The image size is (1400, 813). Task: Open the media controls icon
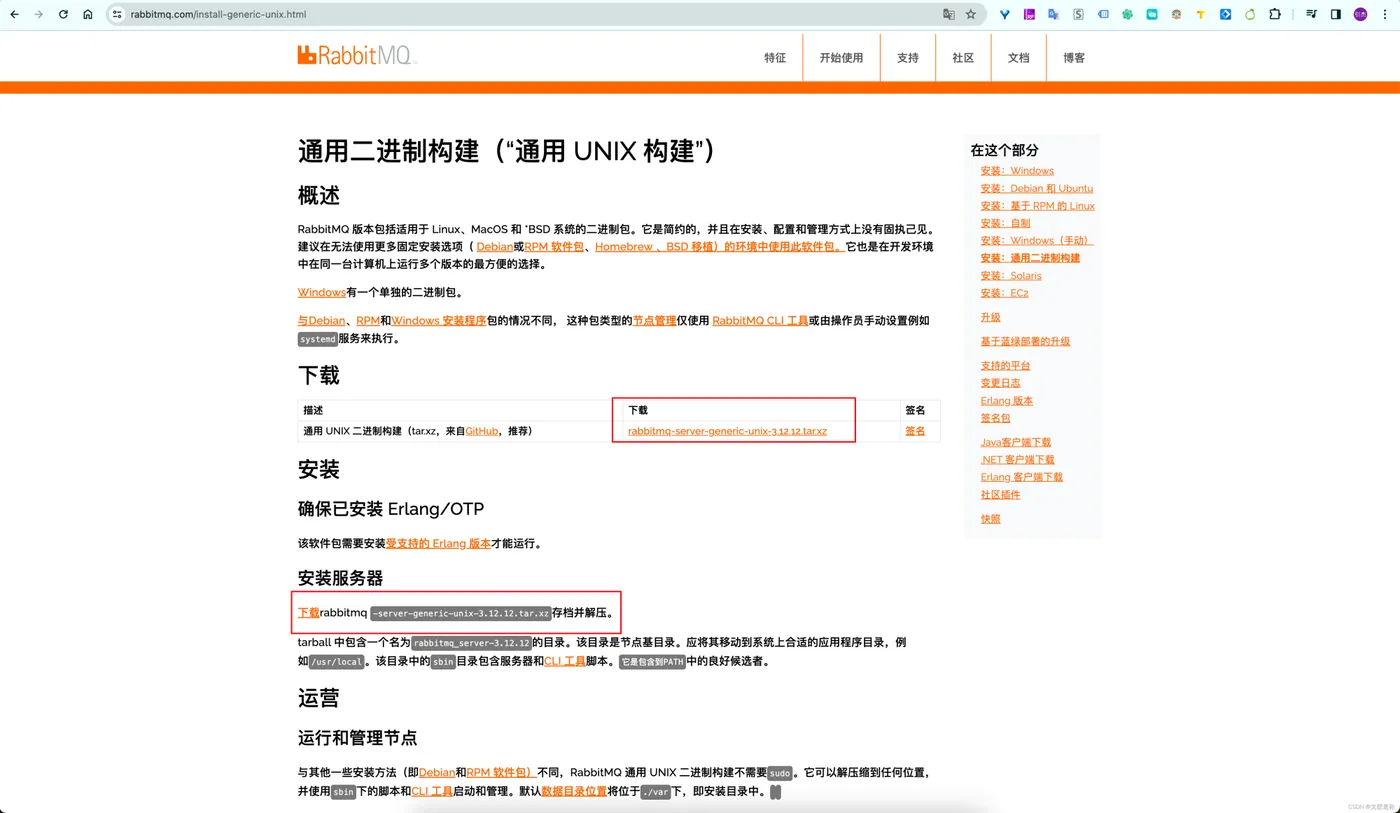click(x=1311, y=14)
